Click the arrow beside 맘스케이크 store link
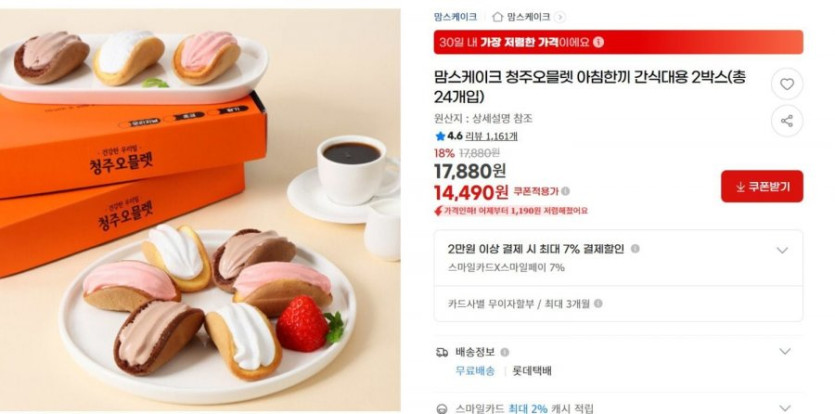 (x=559, y=17)
